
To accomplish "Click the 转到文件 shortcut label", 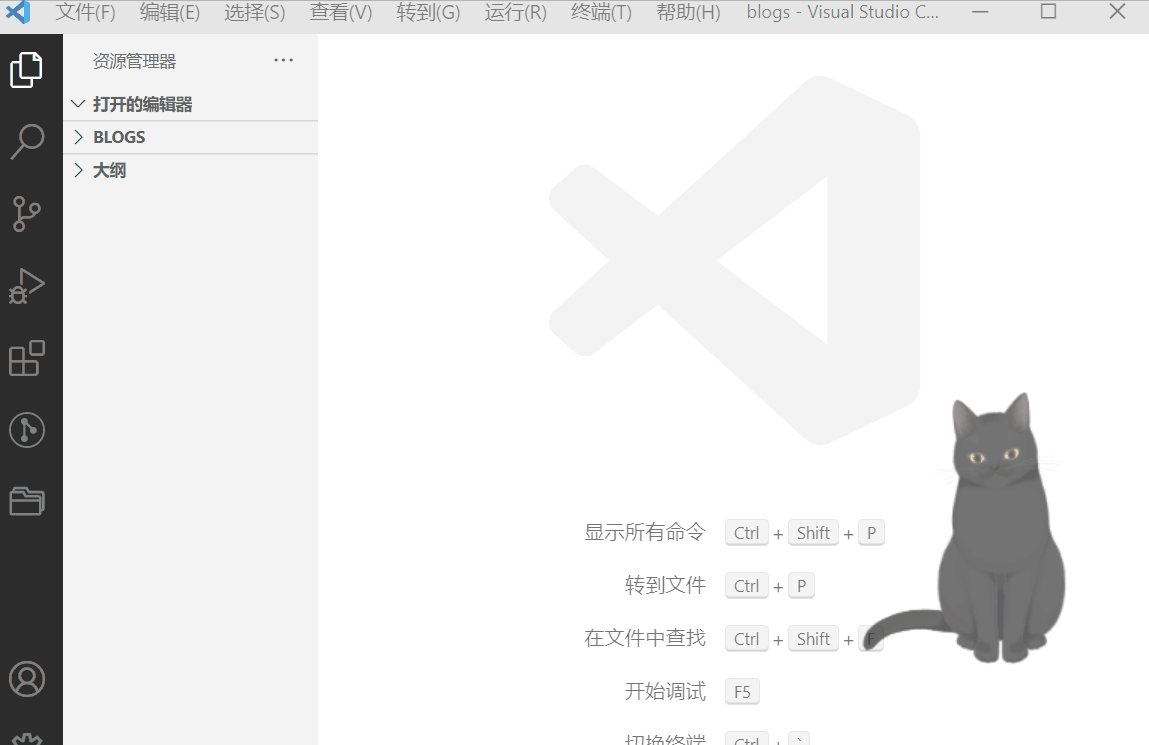I will click(665, 585).
